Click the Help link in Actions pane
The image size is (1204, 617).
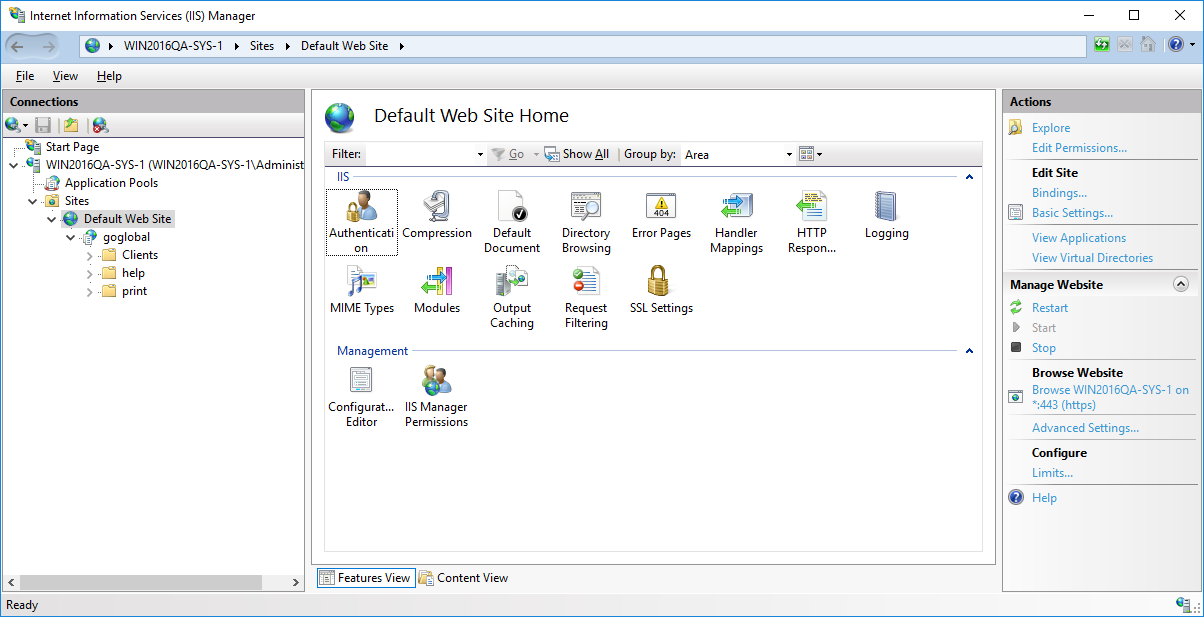1044,498
